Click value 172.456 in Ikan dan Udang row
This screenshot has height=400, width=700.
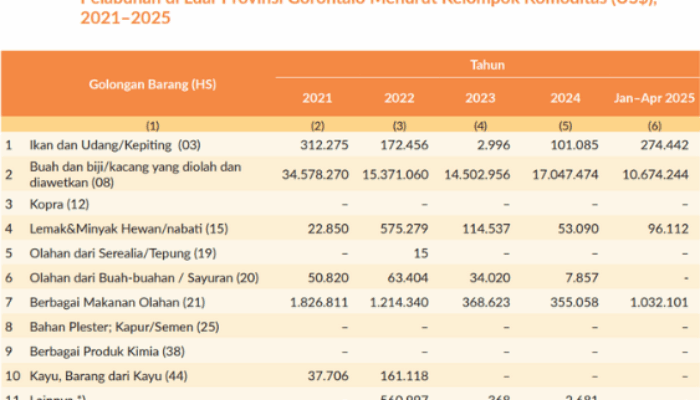point(404,145)
